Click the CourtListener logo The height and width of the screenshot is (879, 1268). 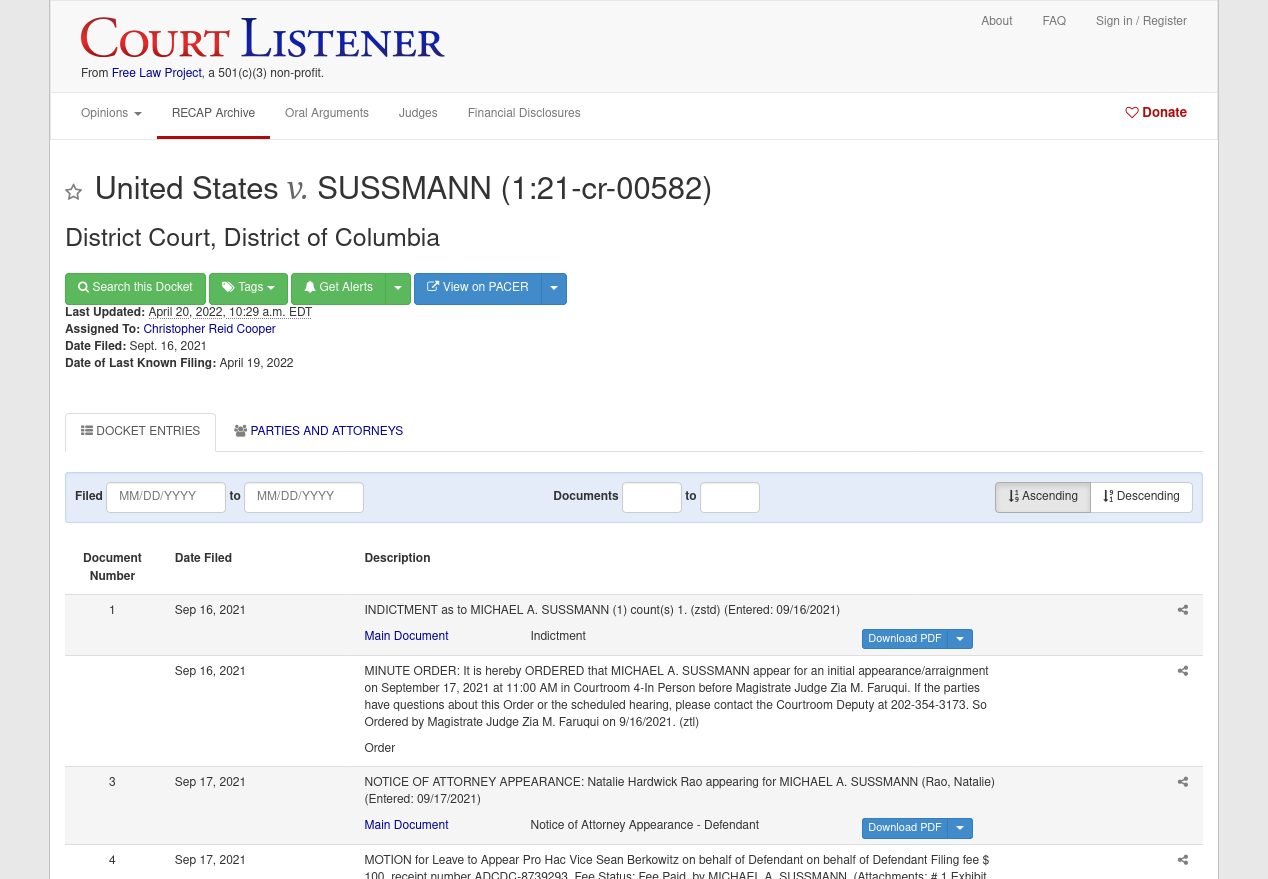pyautogui.click(x=263, y=39)
